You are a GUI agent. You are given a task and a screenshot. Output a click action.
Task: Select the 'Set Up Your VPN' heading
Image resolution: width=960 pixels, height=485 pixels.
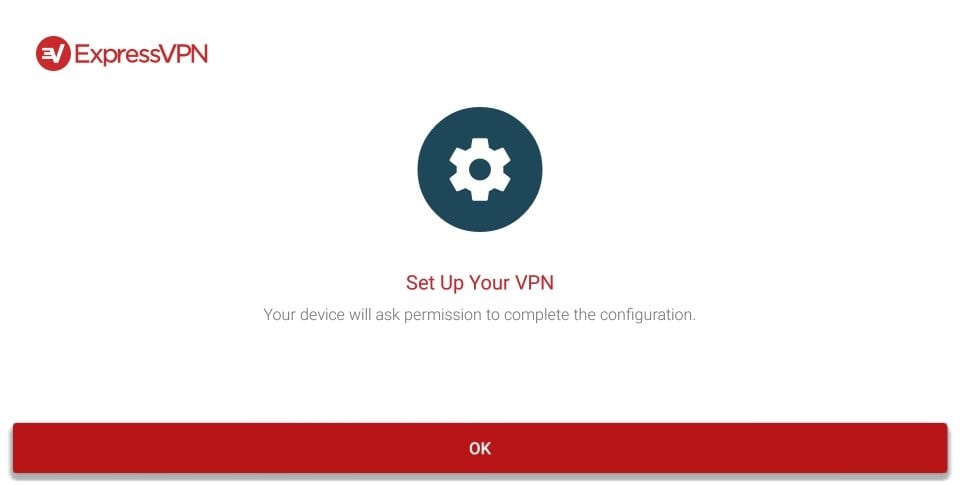click(480, 283)
